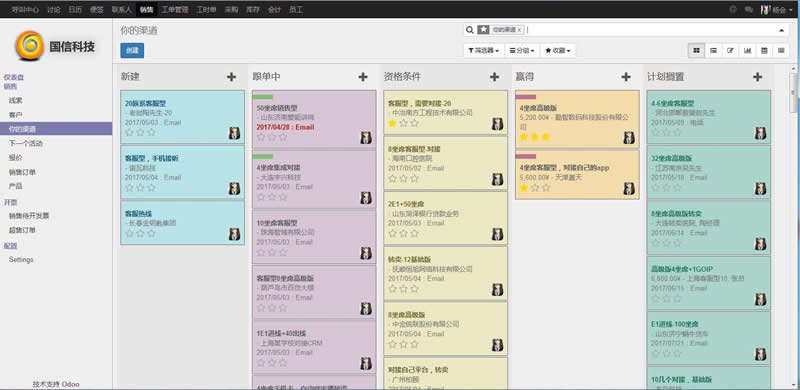Open the 日历 menu
Viewport: 800px width, 390px height.
(75, 9)
